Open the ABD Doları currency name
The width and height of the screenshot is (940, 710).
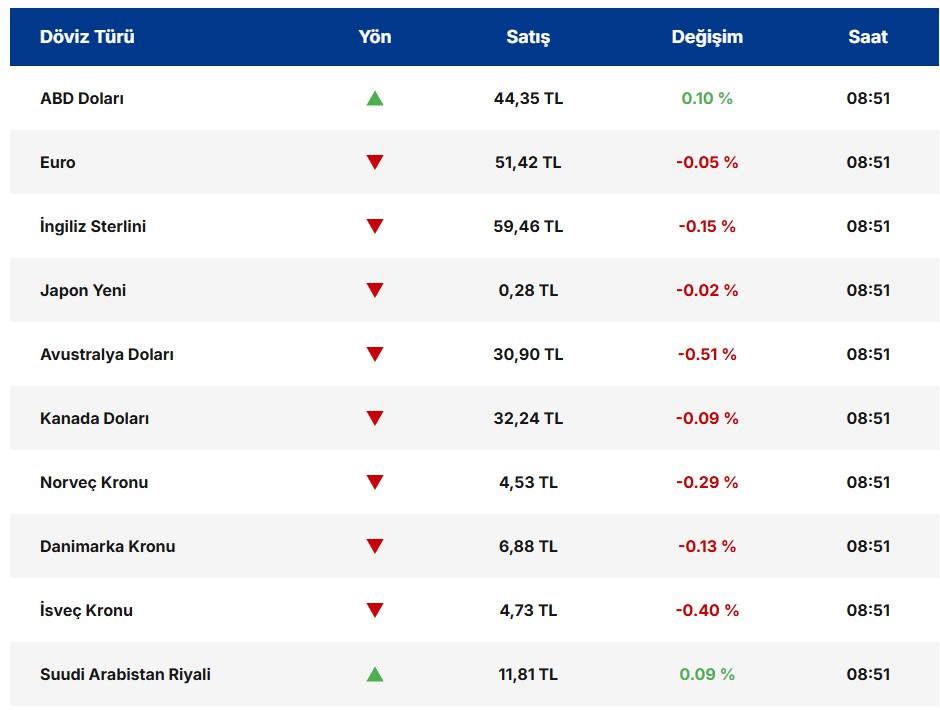[82, 98]
